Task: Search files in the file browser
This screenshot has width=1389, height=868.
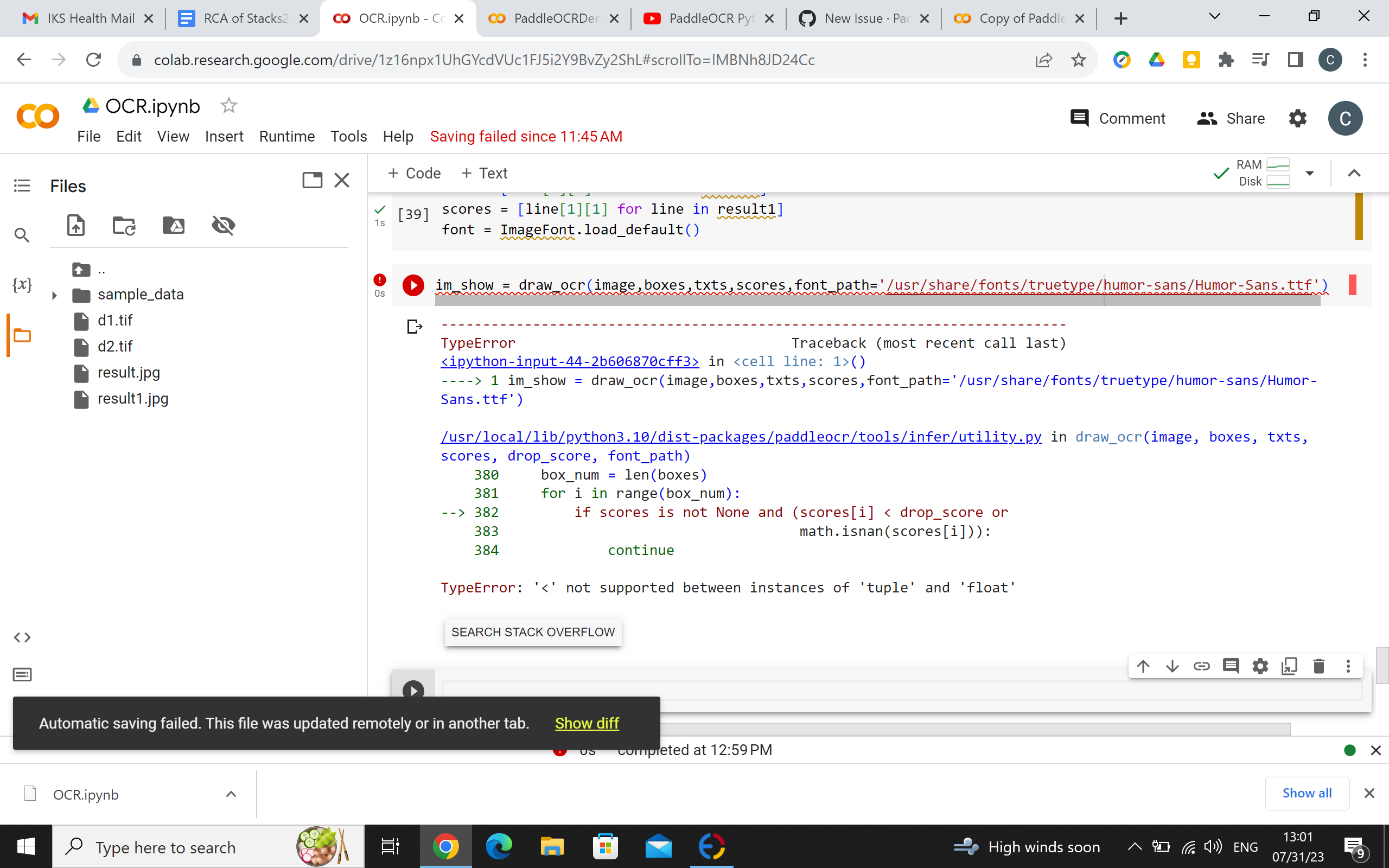Action: tap(22, 235)
